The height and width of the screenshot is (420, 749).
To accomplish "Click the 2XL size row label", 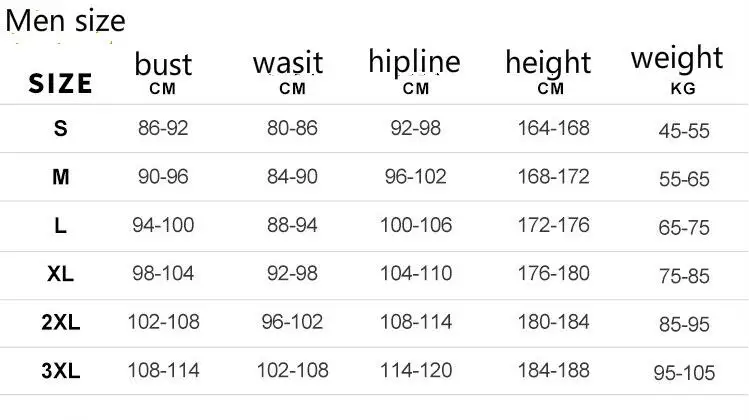I will [x=61, y=322].
